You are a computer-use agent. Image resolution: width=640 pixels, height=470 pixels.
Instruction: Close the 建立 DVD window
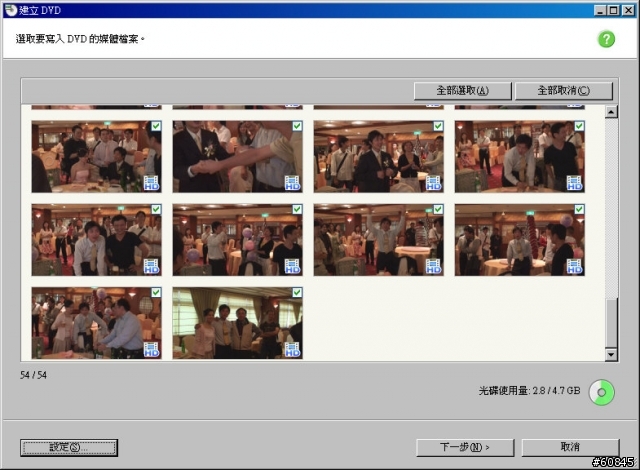[x=629, y=11]
